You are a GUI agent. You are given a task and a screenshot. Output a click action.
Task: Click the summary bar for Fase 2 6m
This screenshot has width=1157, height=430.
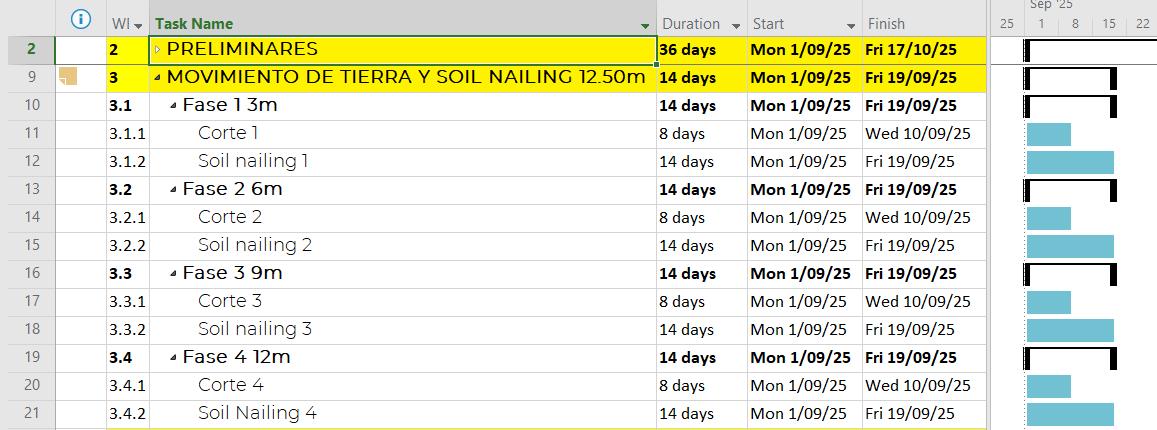1070,190
